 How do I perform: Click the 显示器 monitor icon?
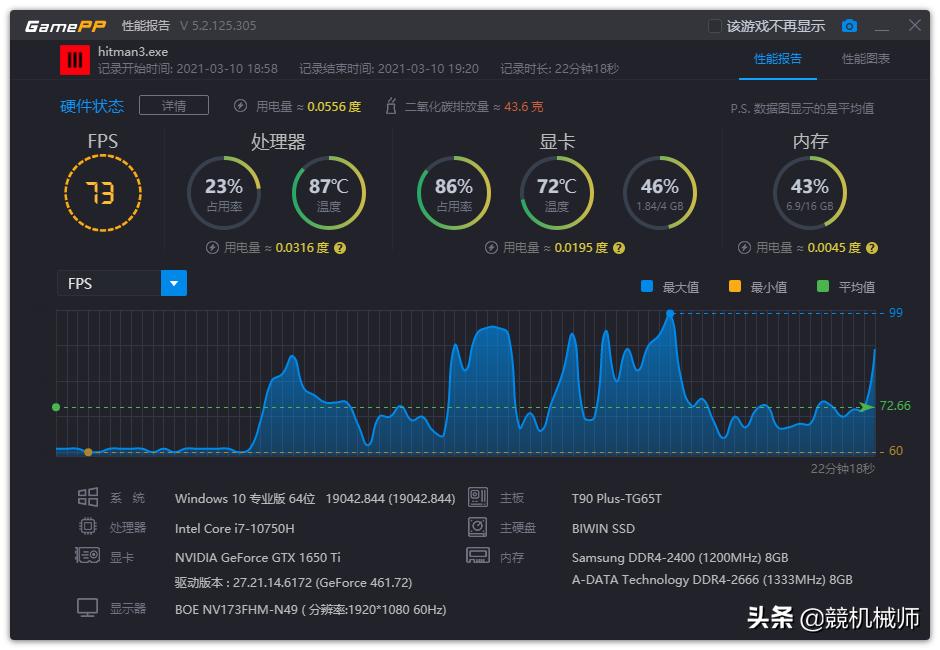pos(87,608)
